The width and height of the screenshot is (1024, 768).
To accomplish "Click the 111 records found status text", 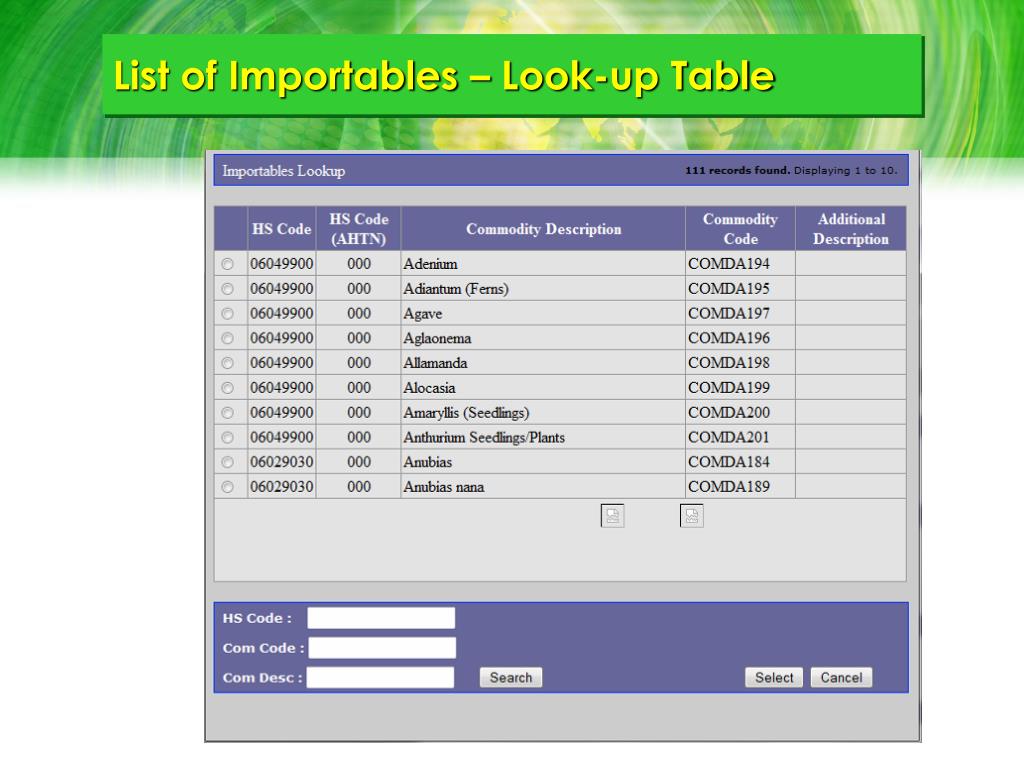I will point(737,170).
